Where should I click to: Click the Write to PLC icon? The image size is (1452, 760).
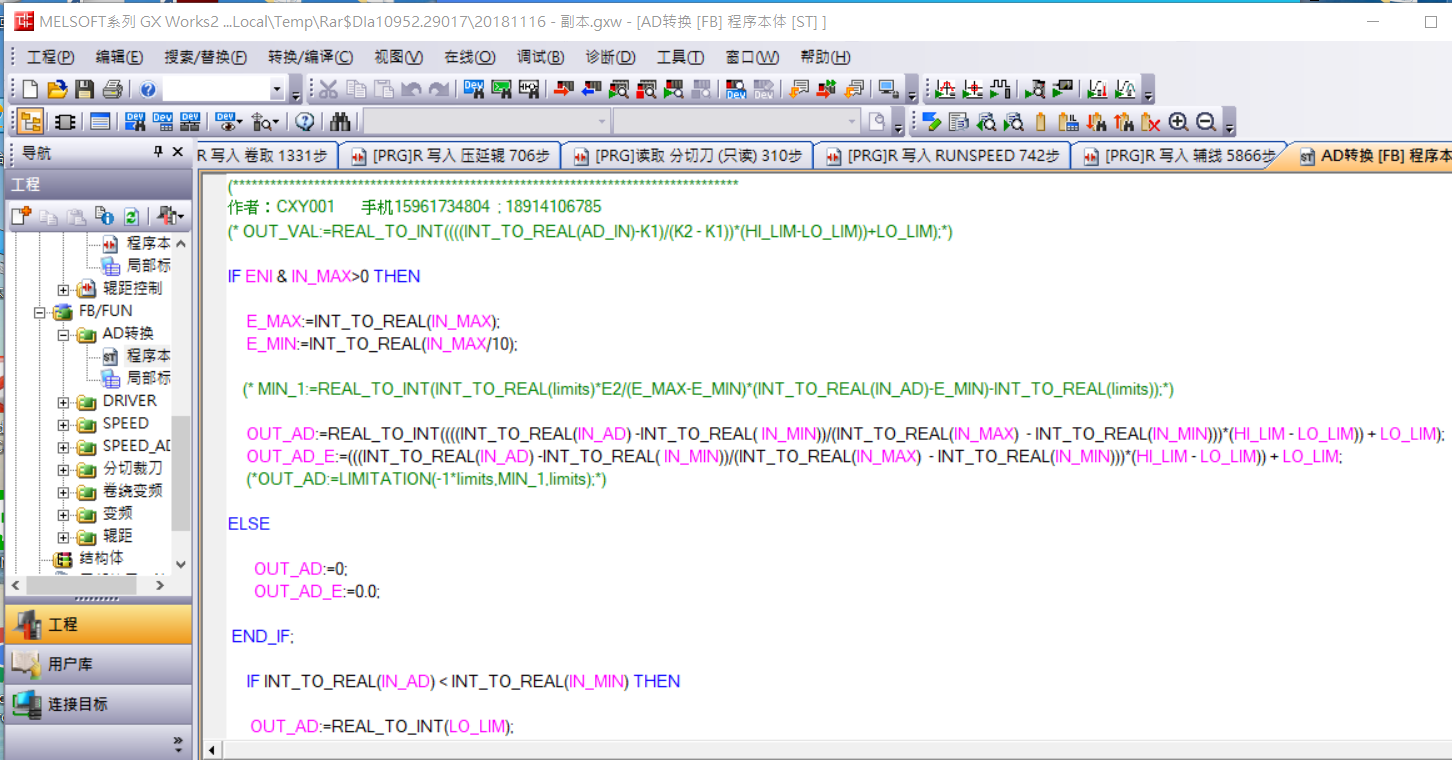tap(562, 90)
